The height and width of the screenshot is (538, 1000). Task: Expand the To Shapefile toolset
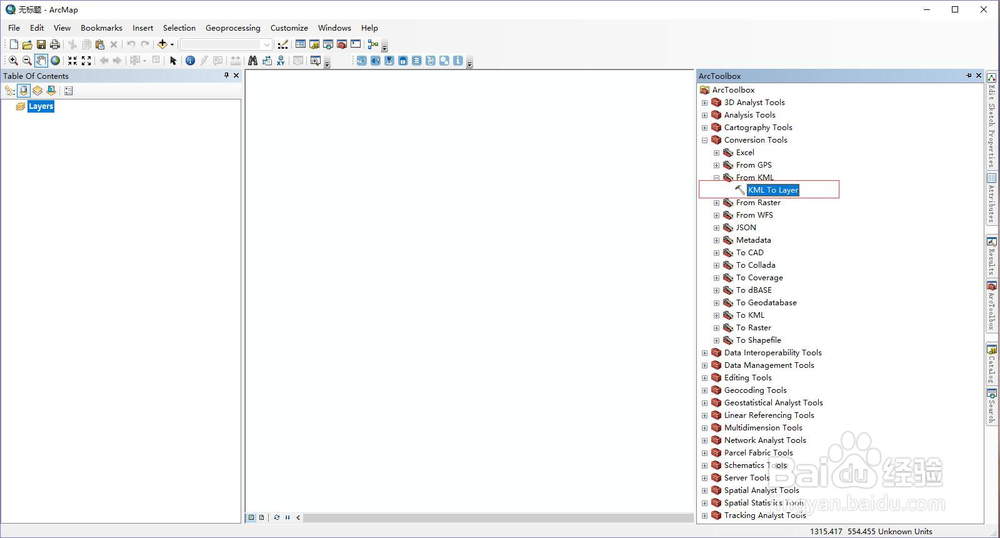click(716, 340)
